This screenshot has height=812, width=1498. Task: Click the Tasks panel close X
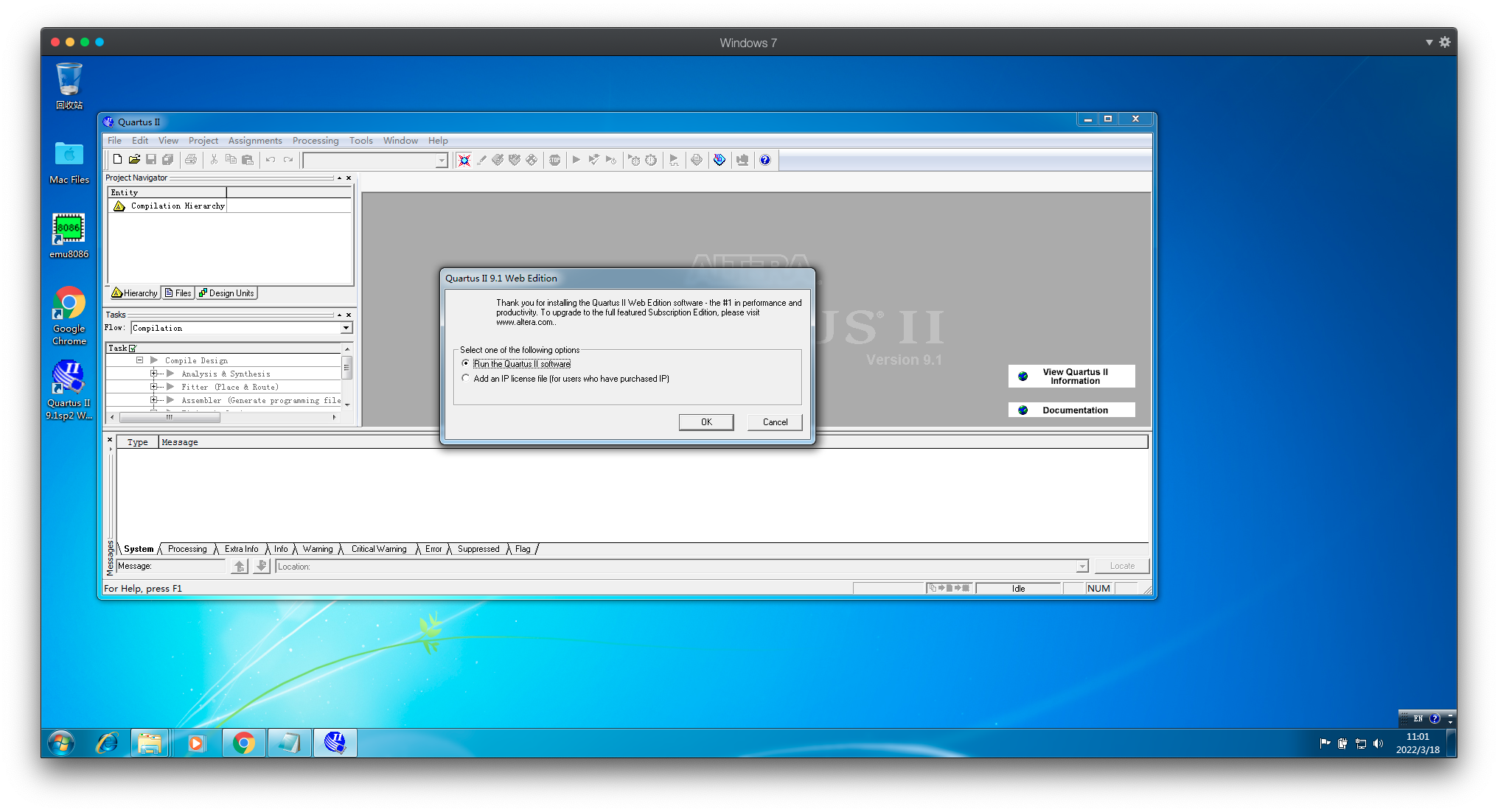(349, 315)
